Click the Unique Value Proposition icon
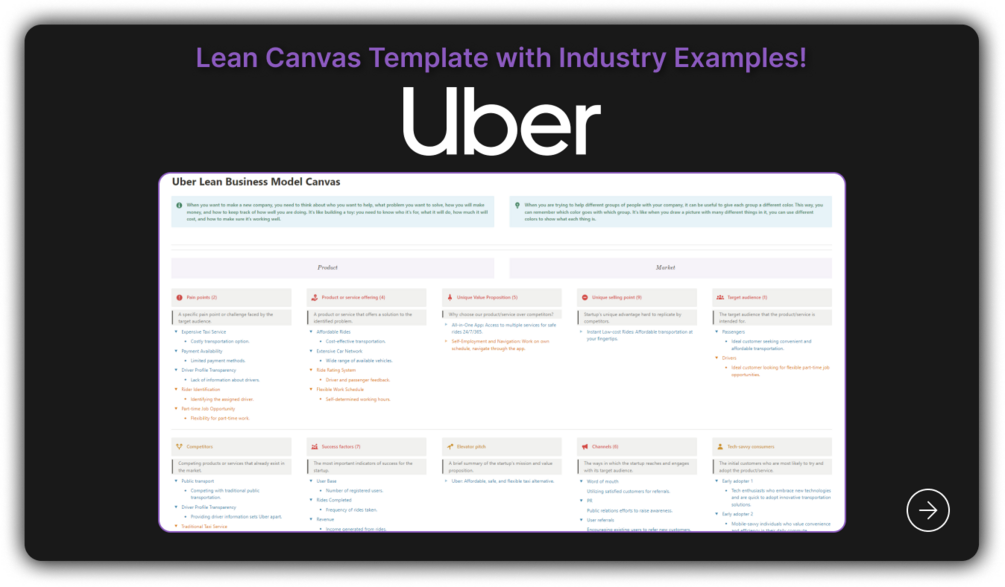The height and width of the screenshot is (587, 1005). [450, 297]
